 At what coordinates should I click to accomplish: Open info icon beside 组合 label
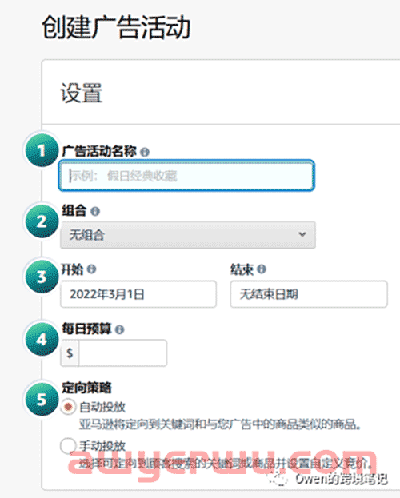[x=95, y=211]
